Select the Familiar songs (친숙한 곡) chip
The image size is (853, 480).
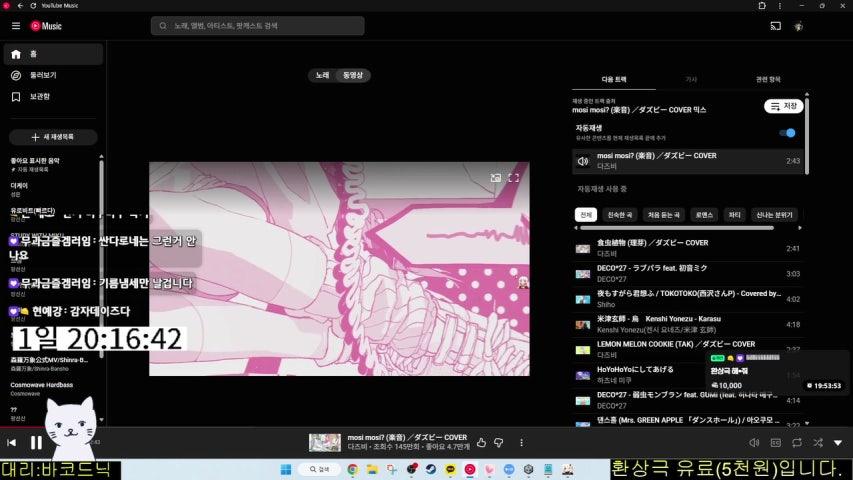pos(620,215)
